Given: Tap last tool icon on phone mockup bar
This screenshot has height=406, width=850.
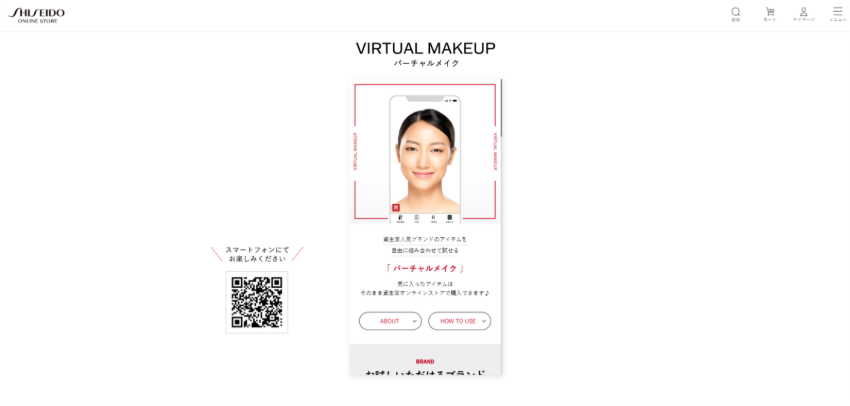Looking at the screenshot, I should [449, 218].
